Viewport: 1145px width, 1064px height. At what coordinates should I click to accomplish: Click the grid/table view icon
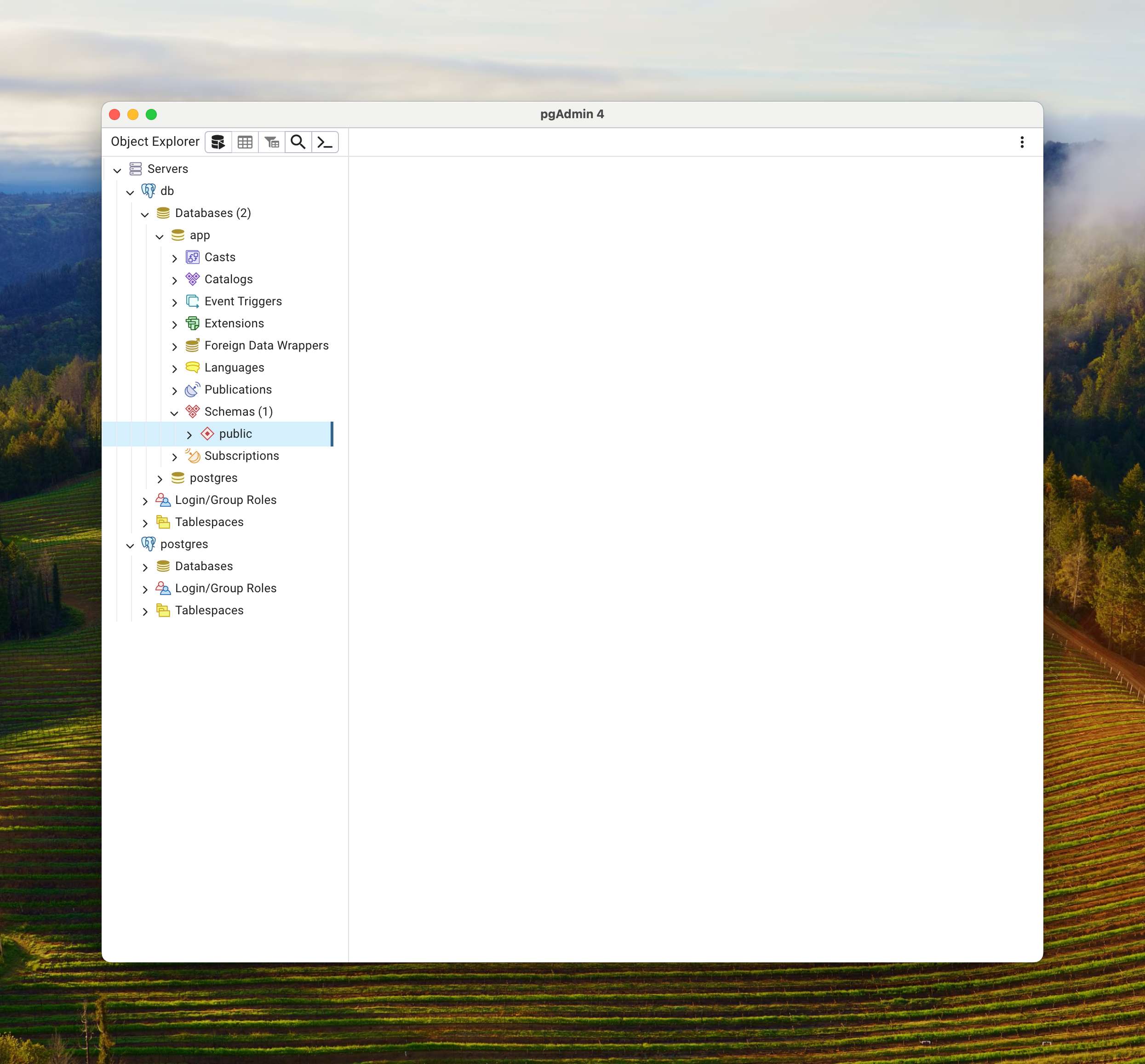point(245,142)
